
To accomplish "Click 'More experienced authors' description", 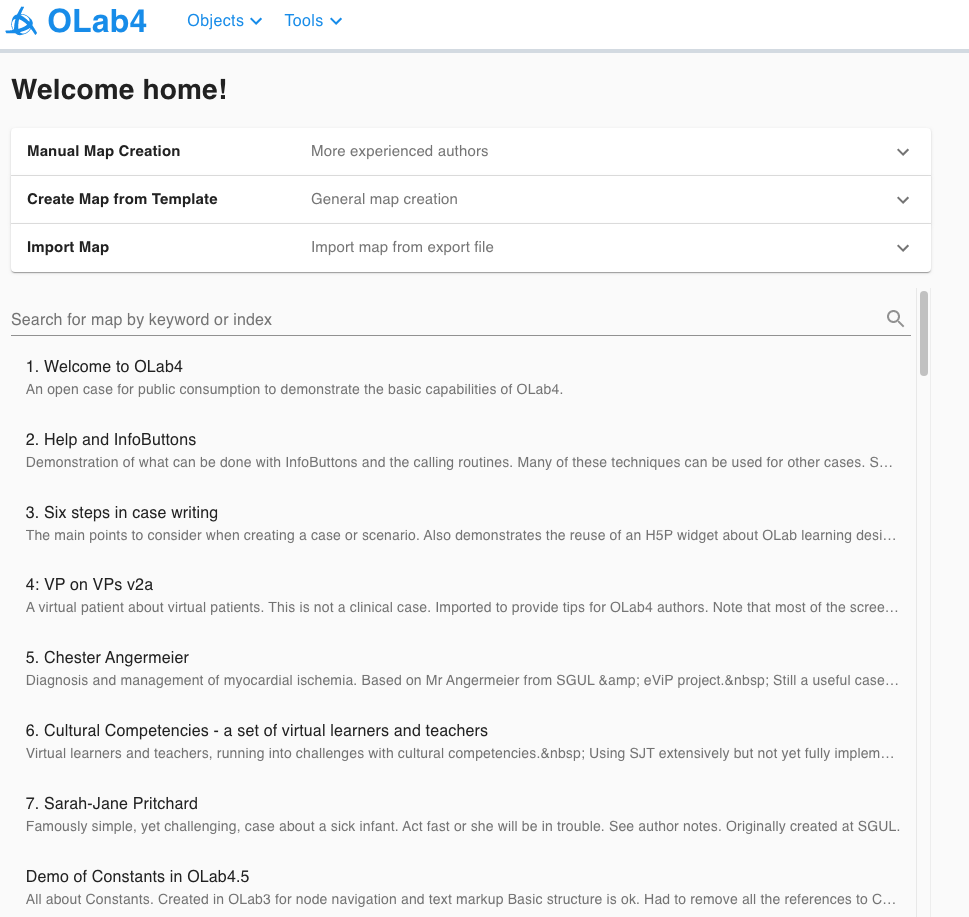I will (399, 151).
